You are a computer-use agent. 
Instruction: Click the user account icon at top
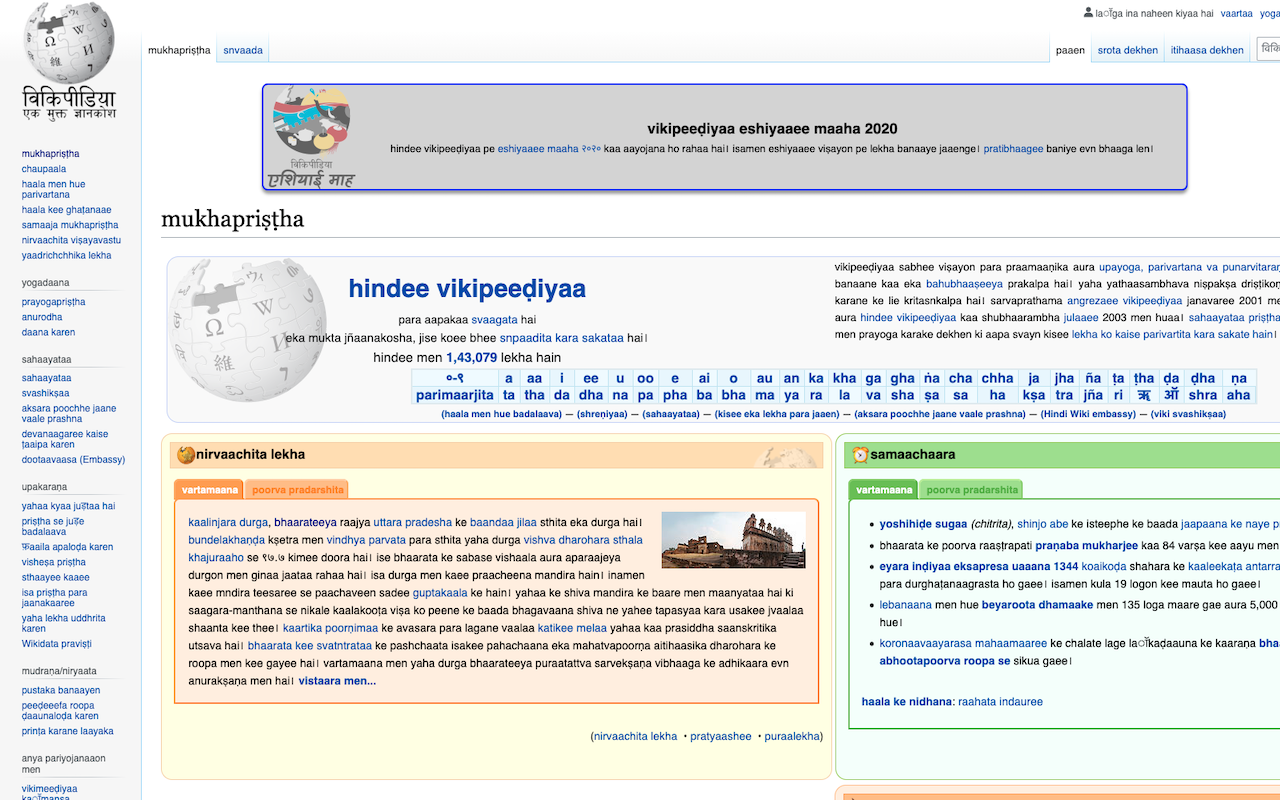pyautogui.click(x=1088, y=13)
